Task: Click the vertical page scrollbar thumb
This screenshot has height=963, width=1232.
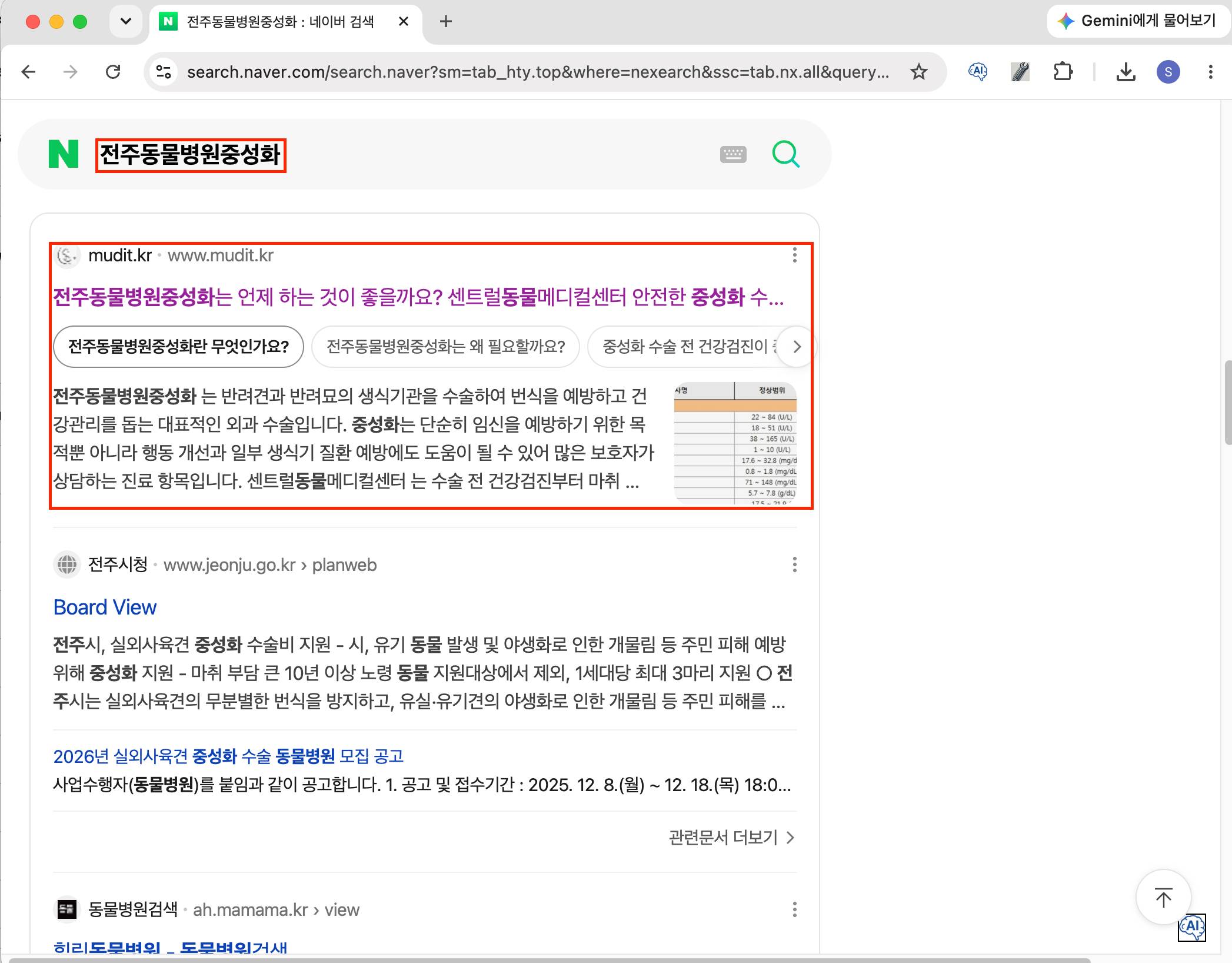Action: pos(1228,403)
